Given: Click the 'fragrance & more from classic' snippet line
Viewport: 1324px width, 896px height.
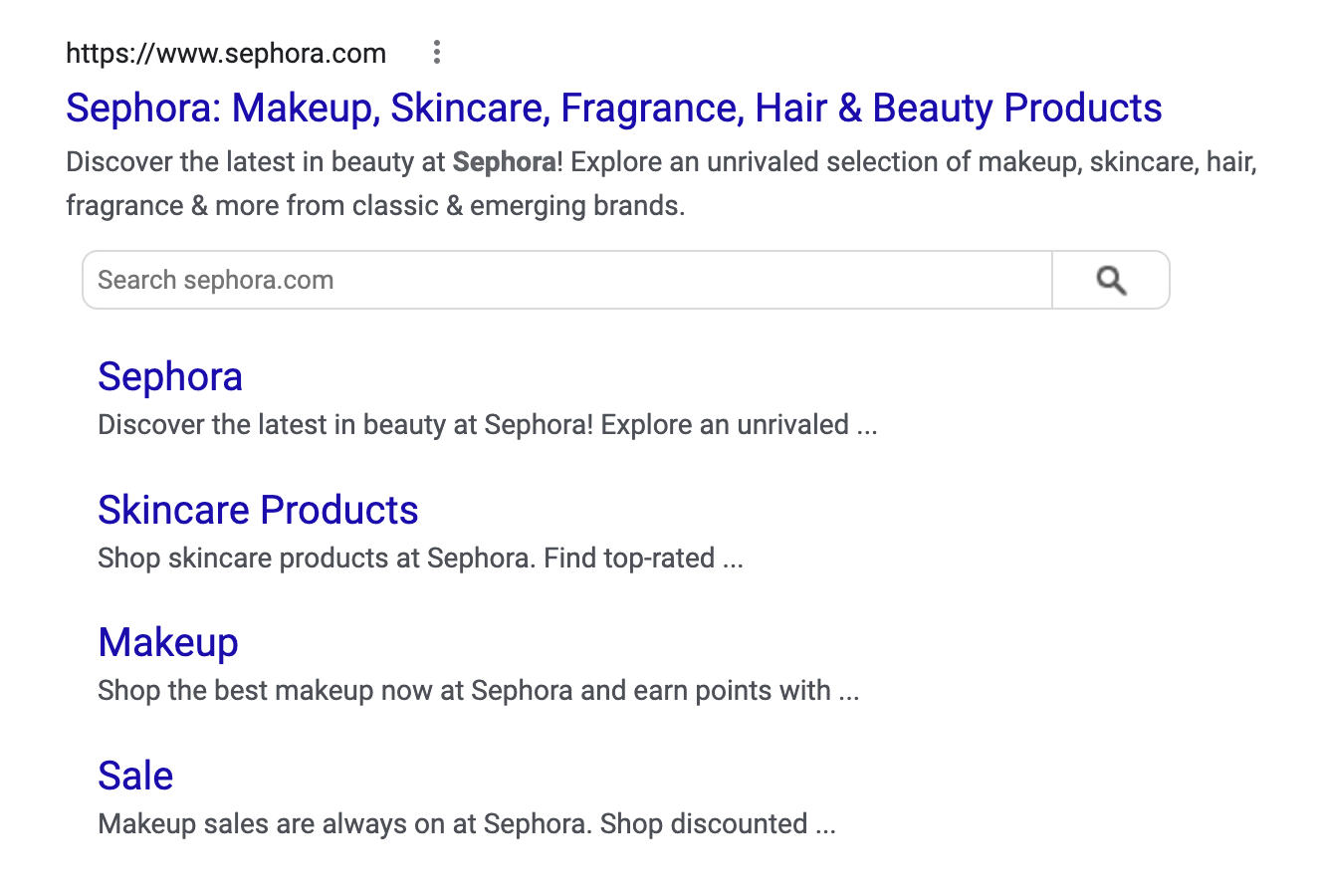Looking at the screenshot, I should point(375,206).
